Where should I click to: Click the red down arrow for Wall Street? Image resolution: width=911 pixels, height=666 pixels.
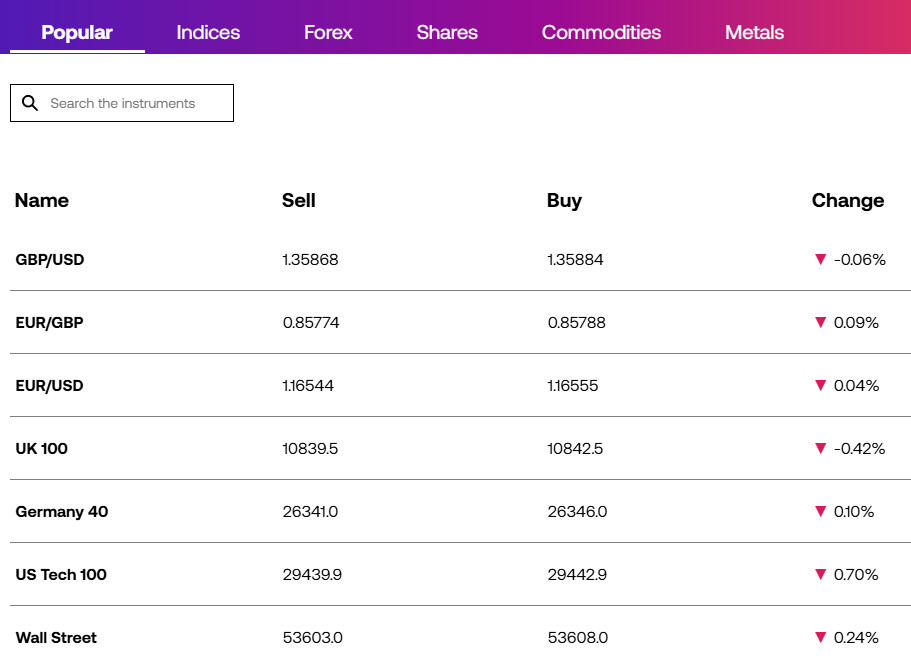coord(820,638)
